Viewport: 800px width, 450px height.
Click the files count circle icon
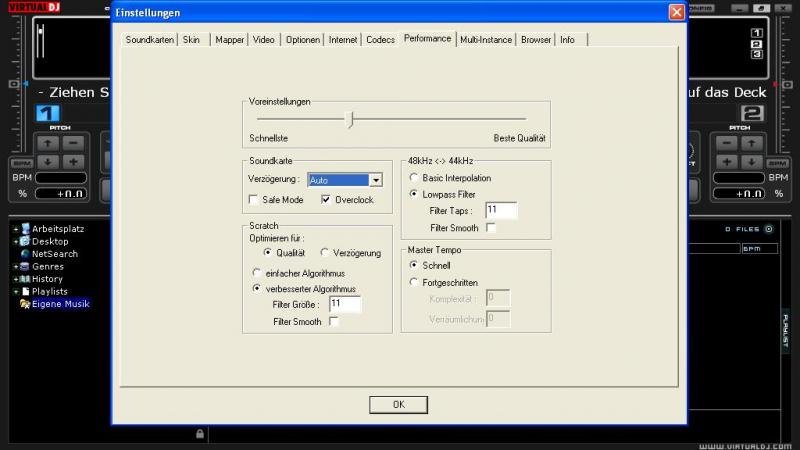(769, 229)
